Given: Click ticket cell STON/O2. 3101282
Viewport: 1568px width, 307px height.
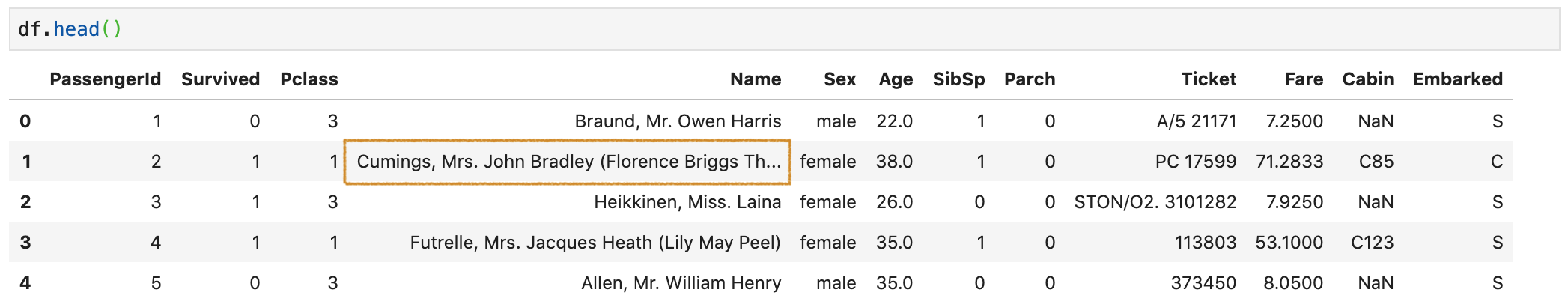Looking at the screenshot, I should click(x=1155, y=202).
